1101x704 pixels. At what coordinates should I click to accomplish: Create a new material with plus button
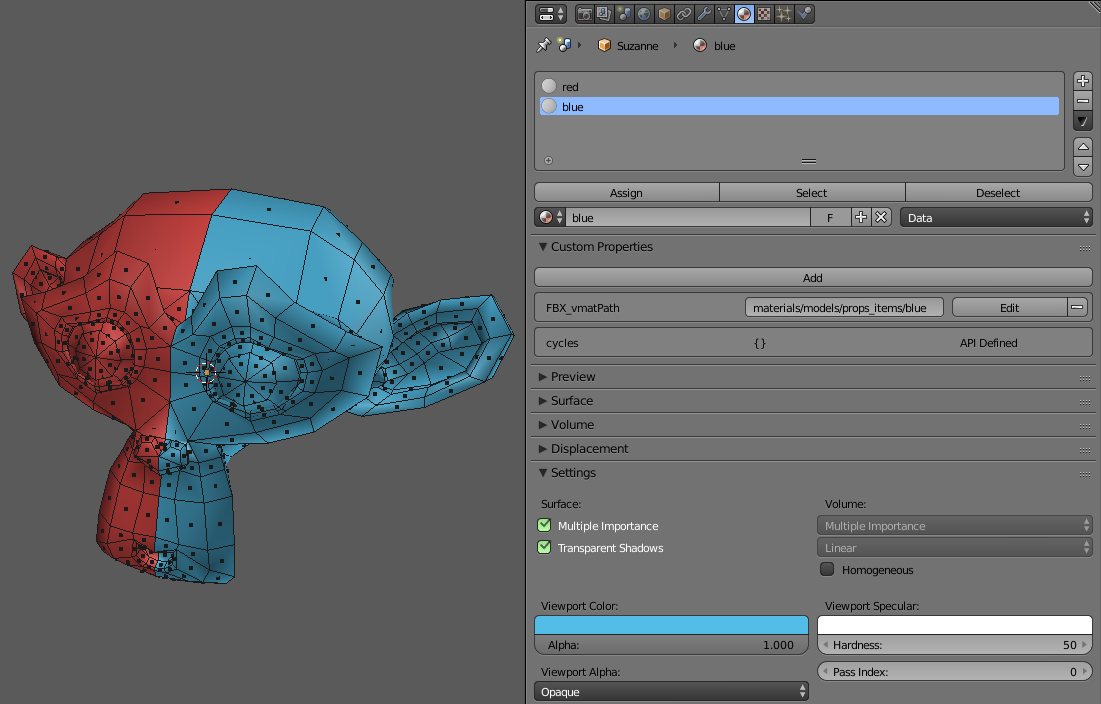[x=860, y=218]
